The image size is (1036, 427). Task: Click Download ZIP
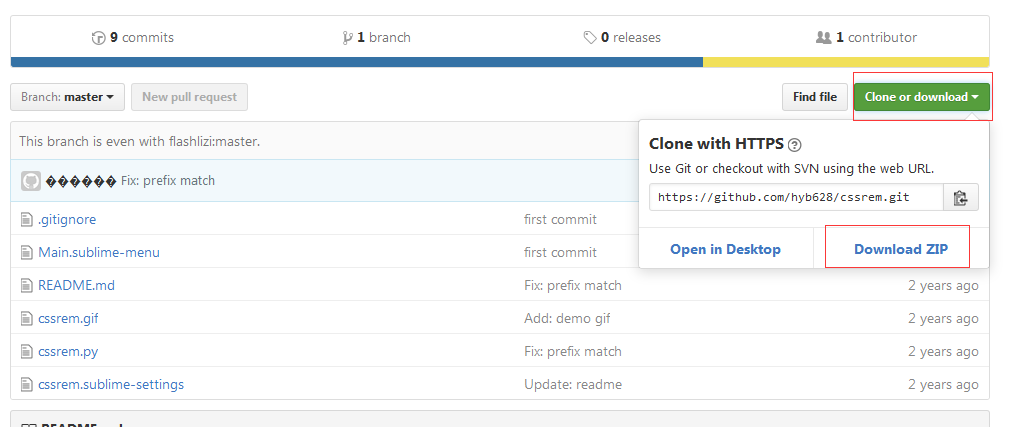[x=901, y=249]
